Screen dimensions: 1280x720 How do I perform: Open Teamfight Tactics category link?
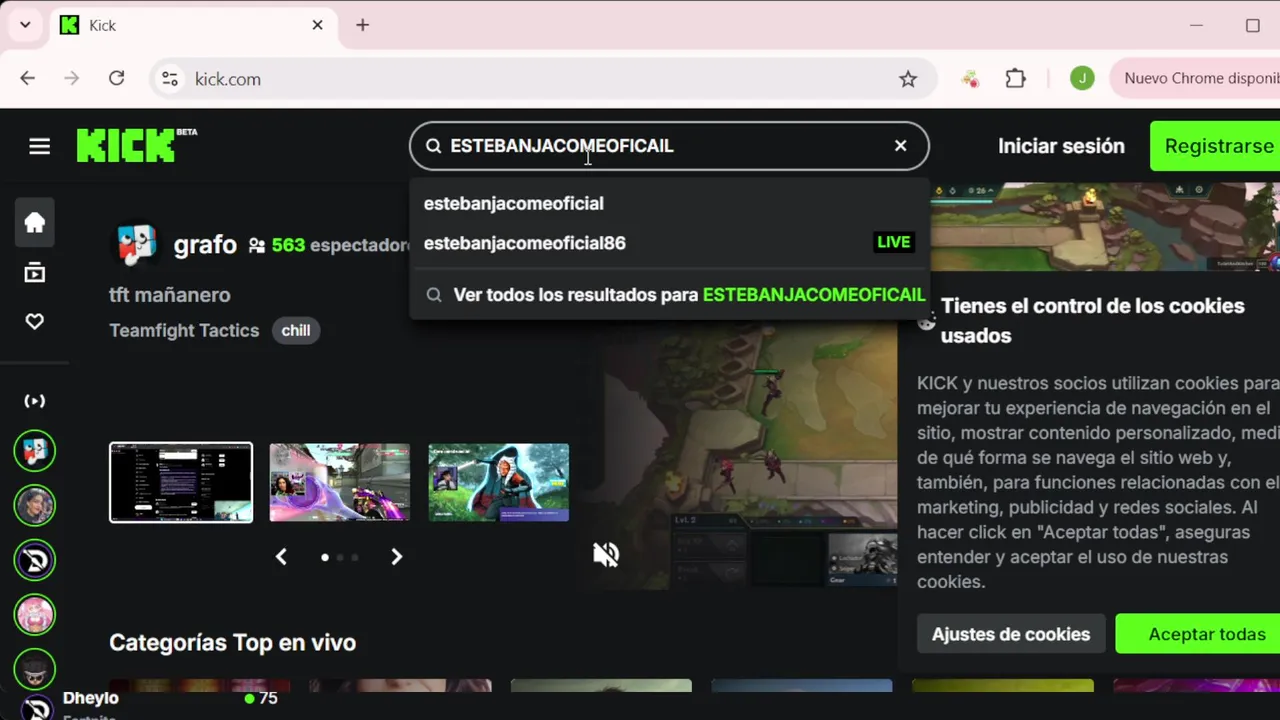184,330
